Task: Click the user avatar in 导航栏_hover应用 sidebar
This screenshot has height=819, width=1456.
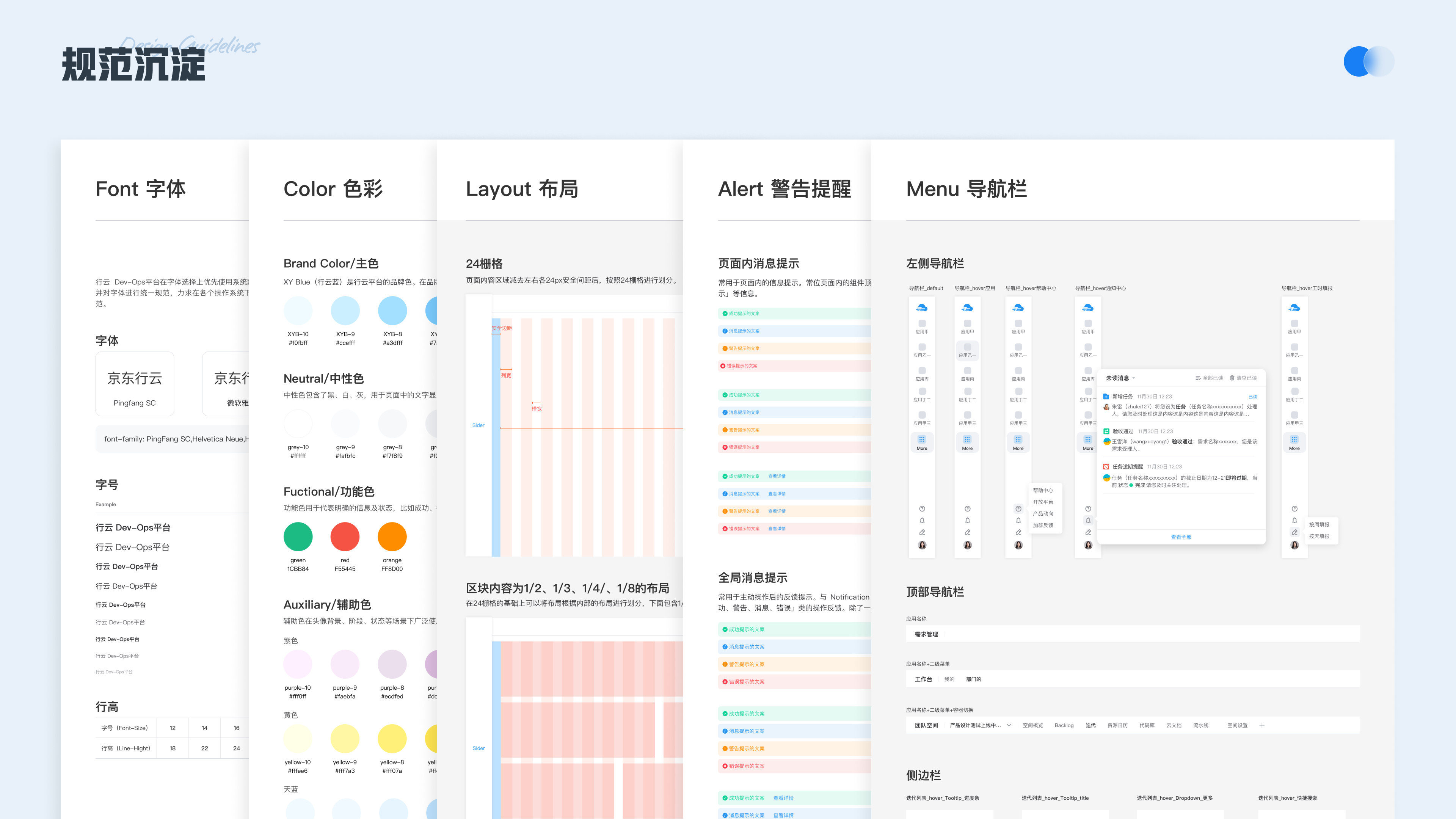Action: pos(967,545)
